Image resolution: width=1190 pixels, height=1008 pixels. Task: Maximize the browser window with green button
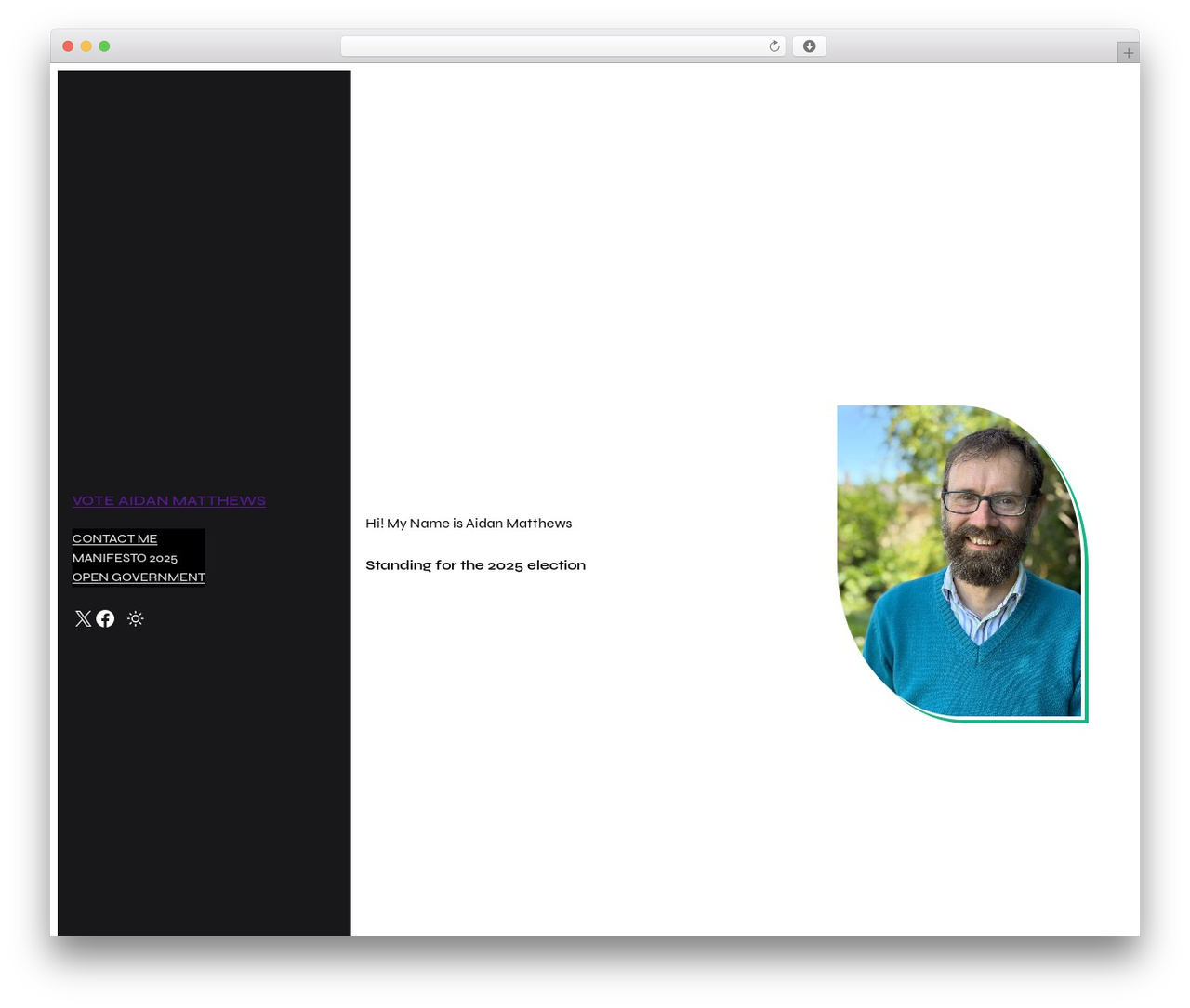pyautogui.click(x=105, y=46)
